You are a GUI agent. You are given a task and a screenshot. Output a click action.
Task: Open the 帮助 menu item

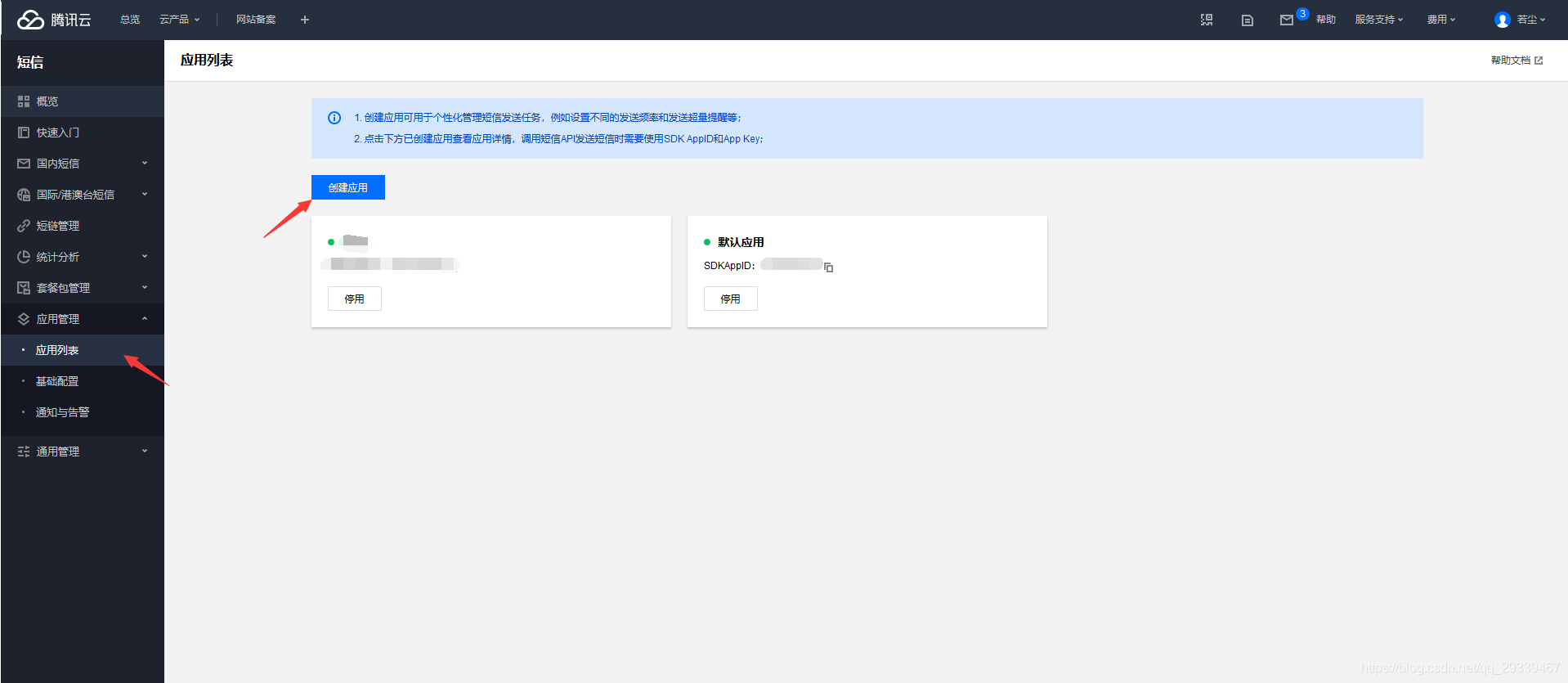click(x=1326, y=20)
